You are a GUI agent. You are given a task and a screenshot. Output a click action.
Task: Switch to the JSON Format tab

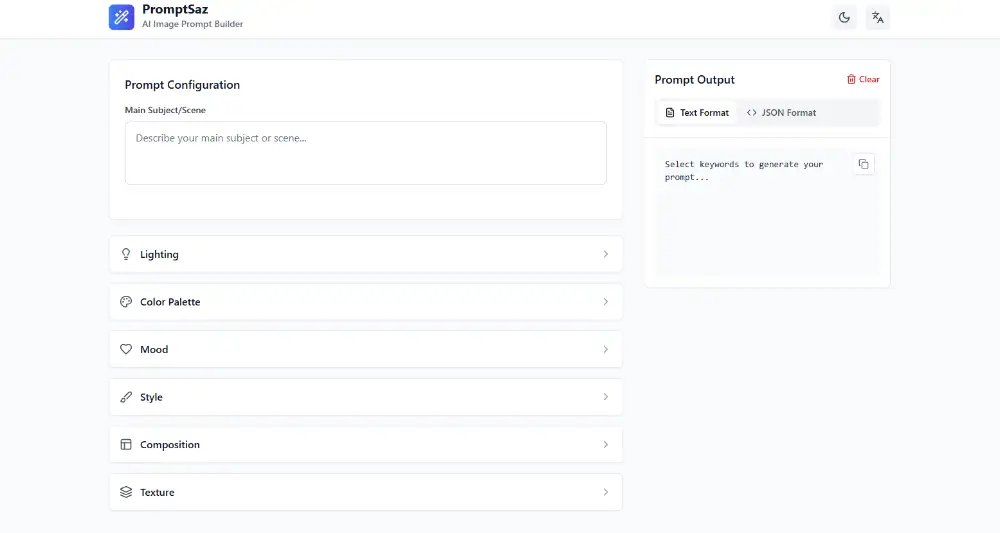click(781, 113)
